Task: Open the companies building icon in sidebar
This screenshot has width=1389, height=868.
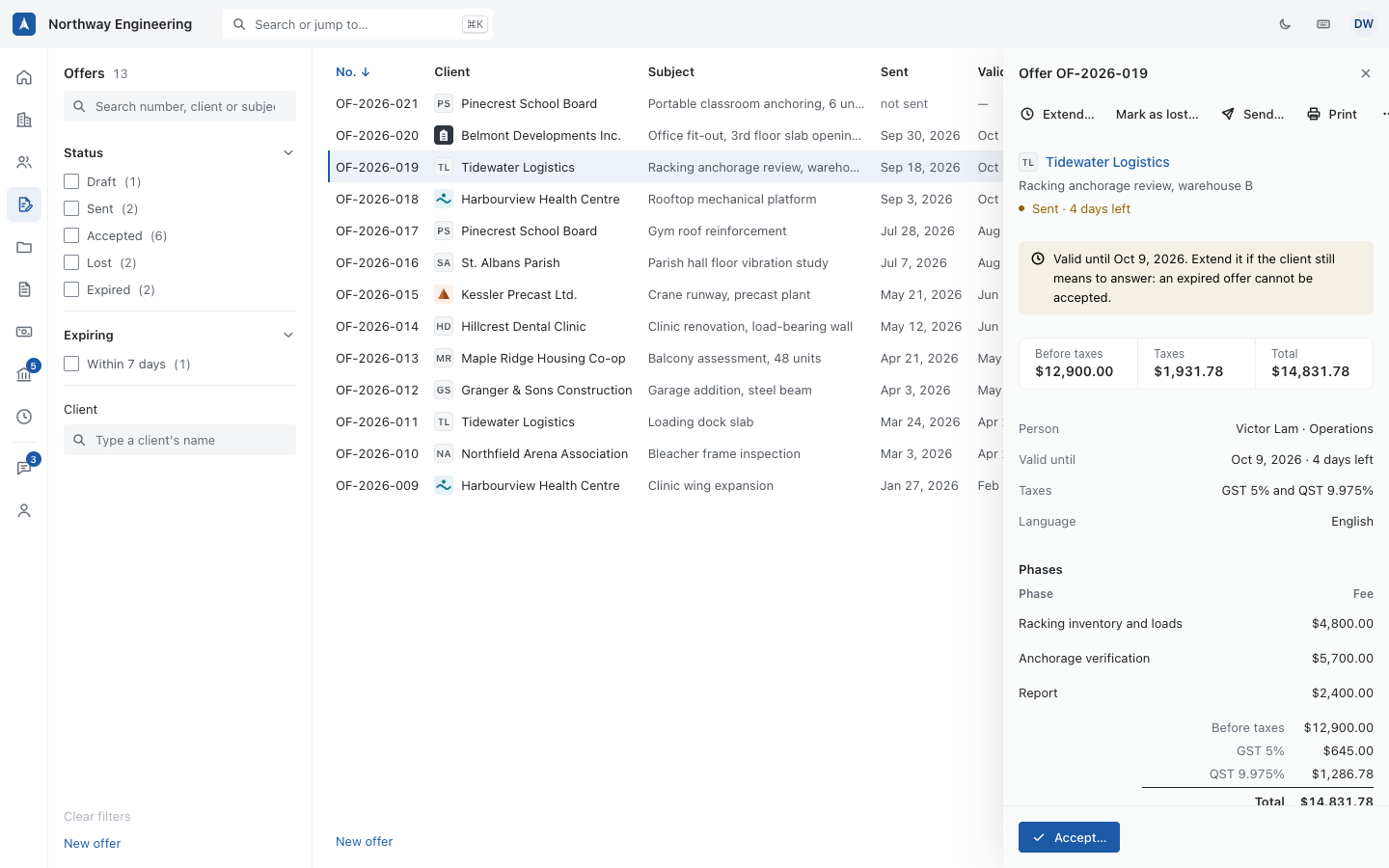Action: 24,120
